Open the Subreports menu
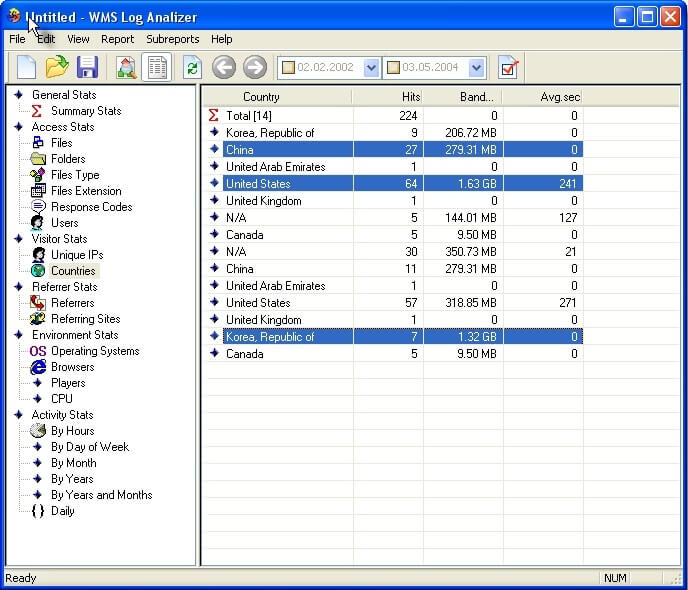The image size is (688, 590). (x=172, y=39)
